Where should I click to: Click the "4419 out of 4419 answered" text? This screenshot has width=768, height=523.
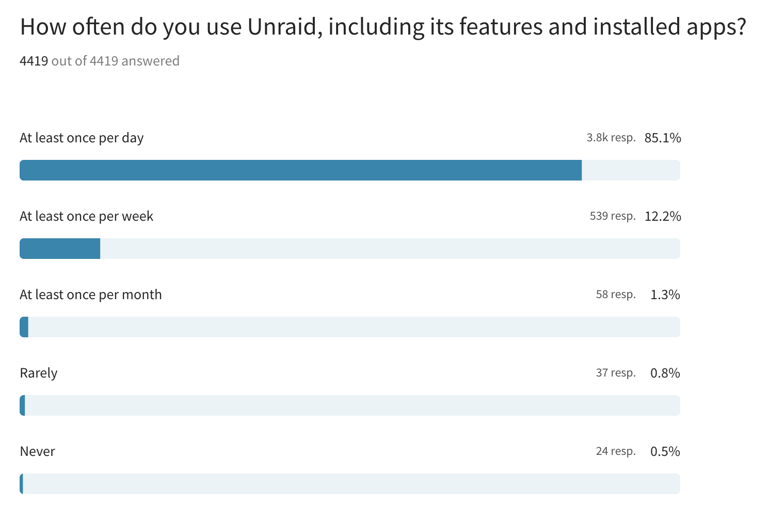100,61
